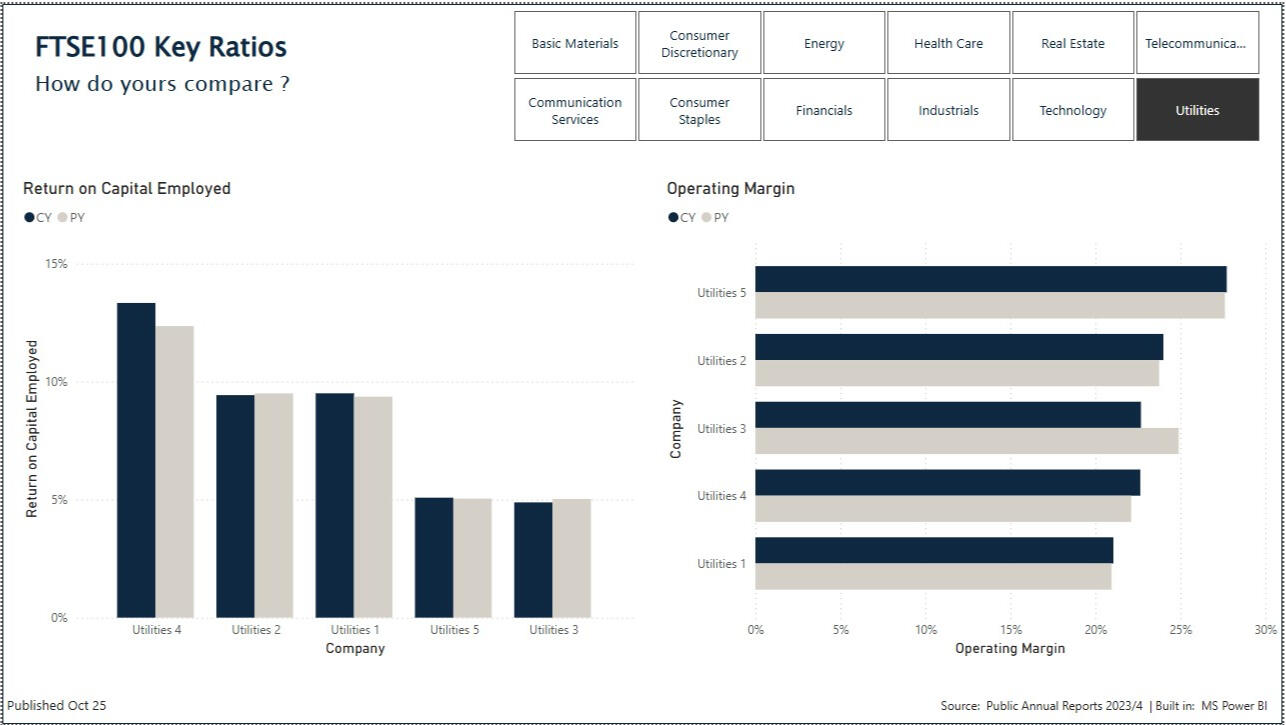Select the Consumer Staples sector

[x=700, y=110]
